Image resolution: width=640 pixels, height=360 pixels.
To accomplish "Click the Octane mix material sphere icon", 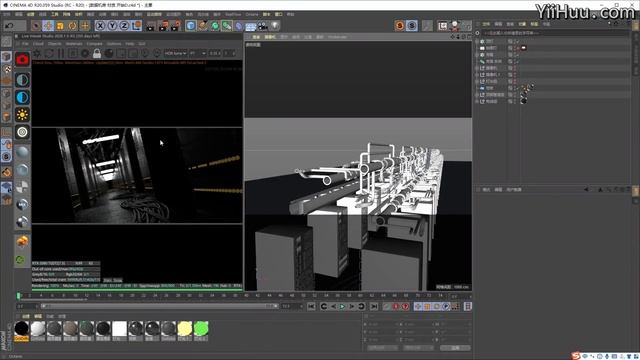I will tap(22, 204).
